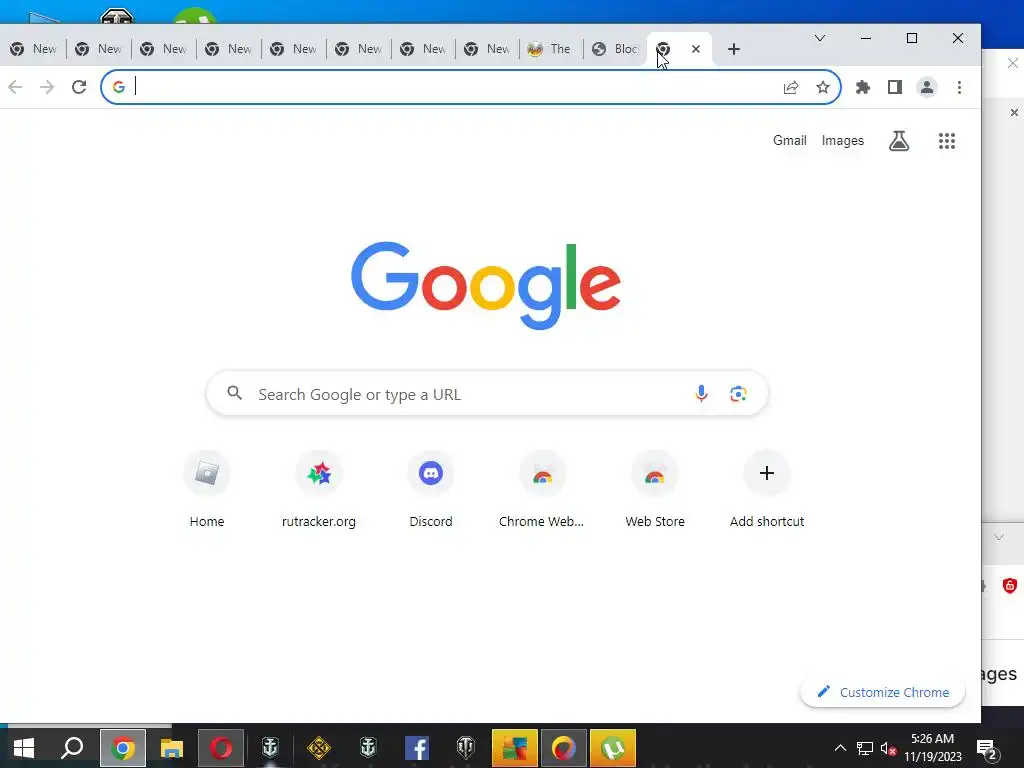1024x768 pixels.
Task: Switch to the first New tab
Action: (34, 49)
